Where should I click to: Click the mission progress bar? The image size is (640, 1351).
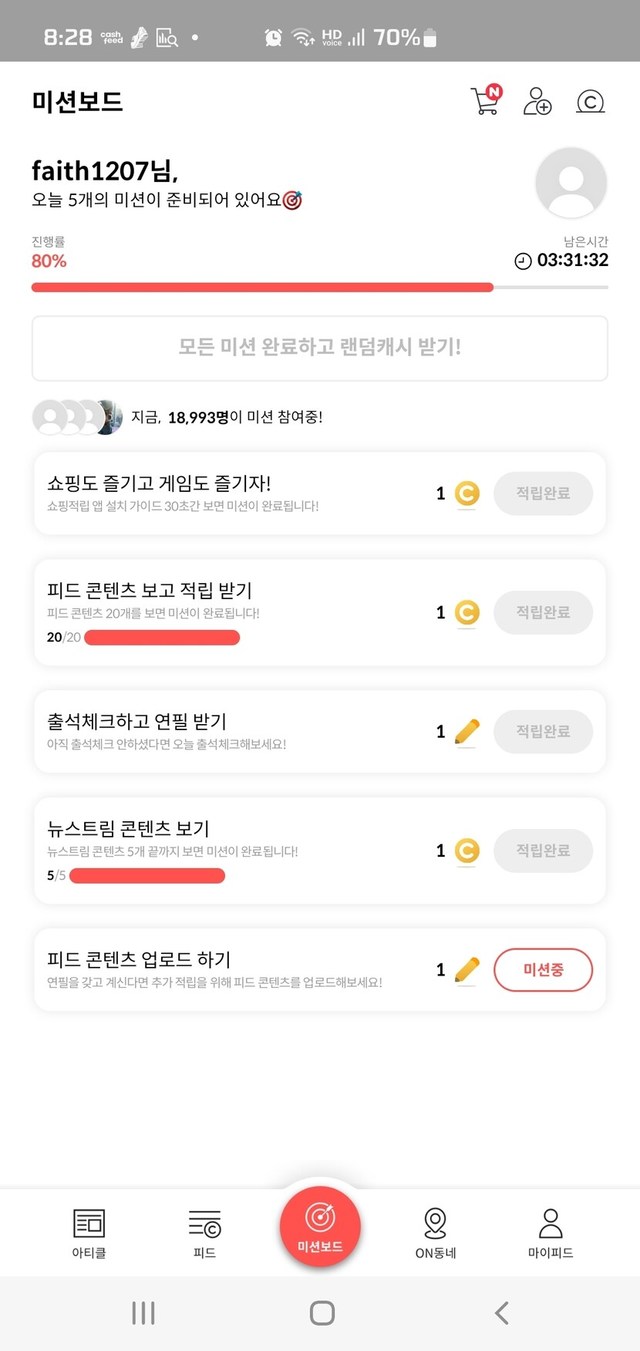(320, 287)
